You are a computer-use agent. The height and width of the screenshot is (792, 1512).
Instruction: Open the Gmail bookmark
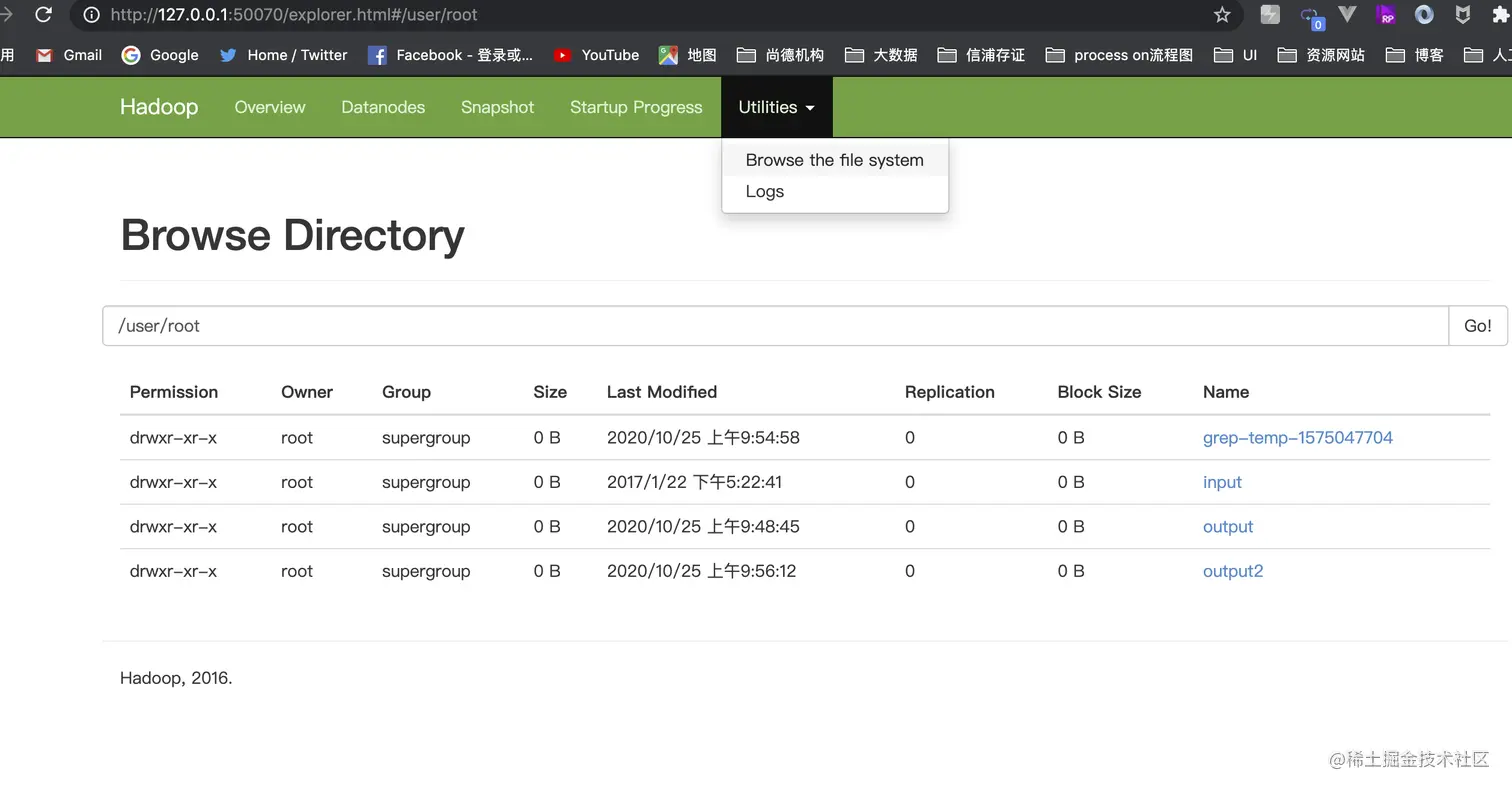click(x=69, y=55)
